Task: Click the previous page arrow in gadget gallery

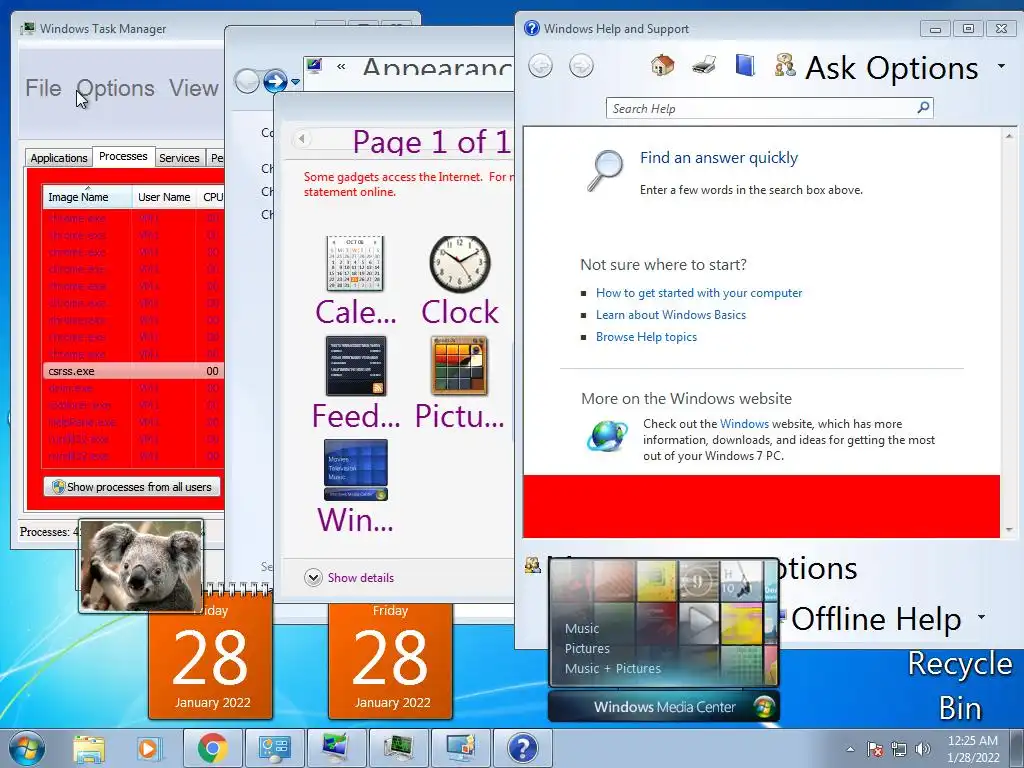Action: [x=301, y=138]
